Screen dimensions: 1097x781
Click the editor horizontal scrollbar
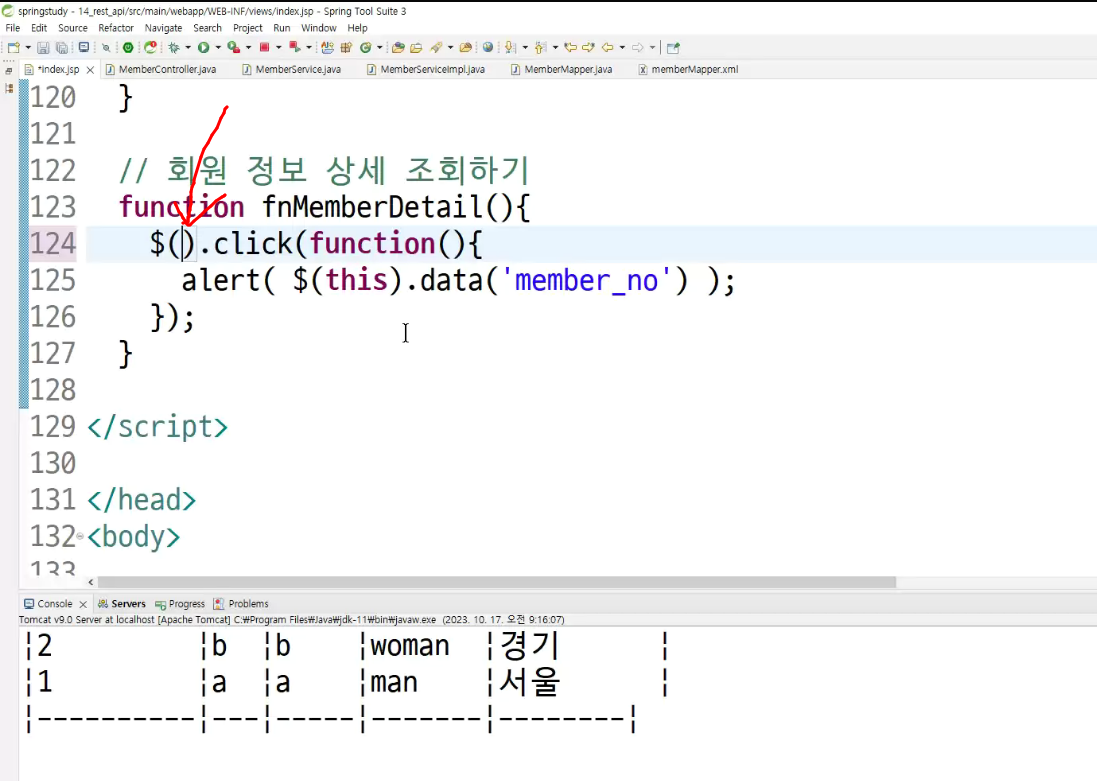point(497,582)
